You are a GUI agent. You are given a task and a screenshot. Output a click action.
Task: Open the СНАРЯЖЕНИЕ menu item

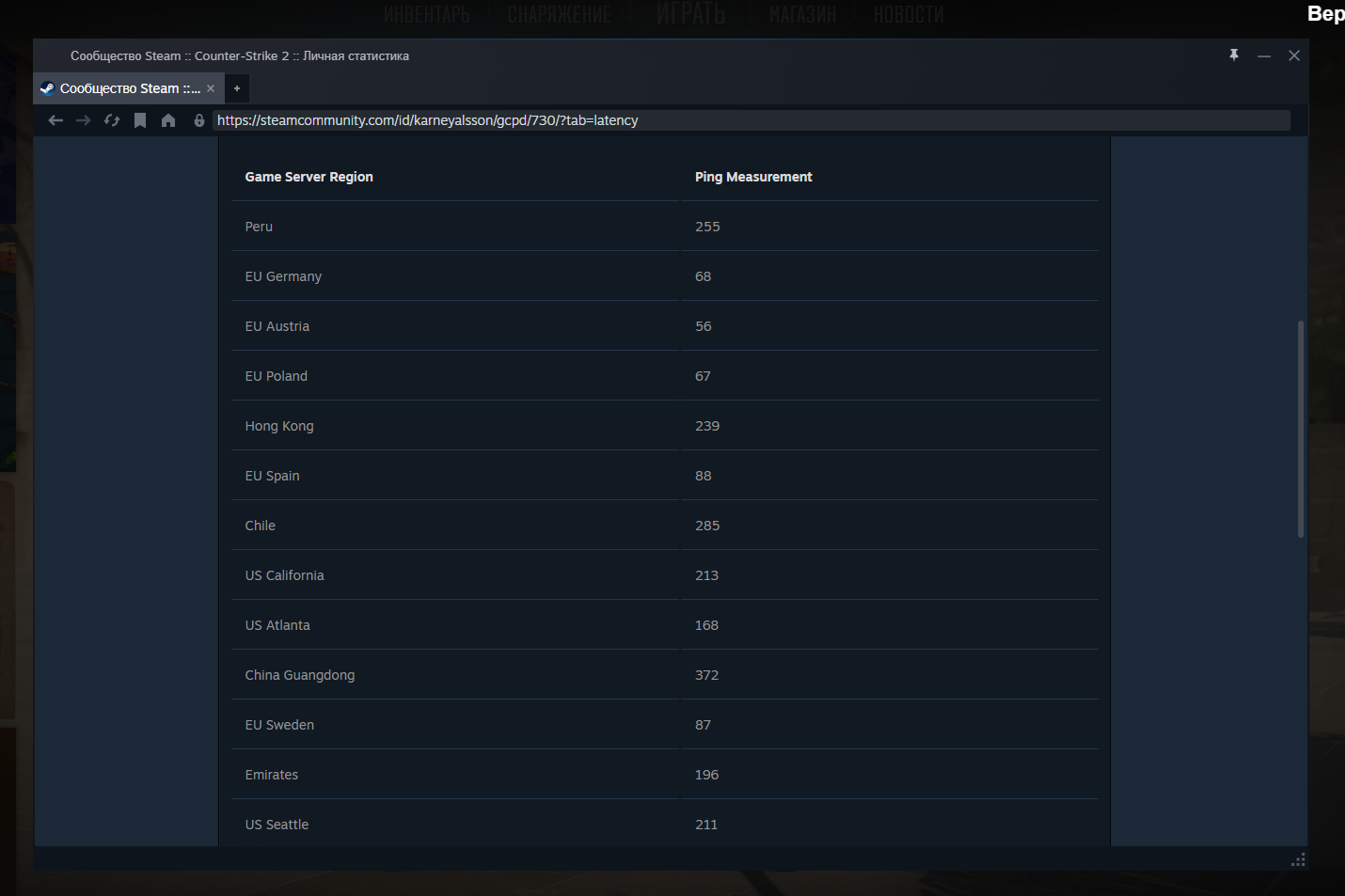(x=560, y=14)
